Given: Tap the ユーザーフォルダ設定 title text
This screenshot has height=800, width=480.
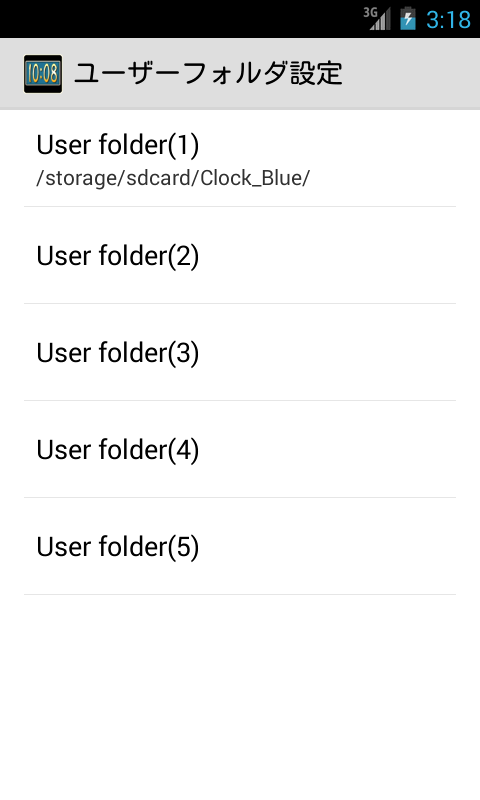Looking at the screenshot, I should point(208,73).
